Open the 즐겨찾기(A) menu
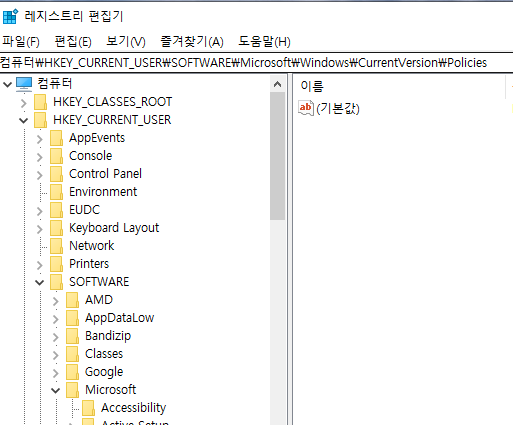This screenshot has height=425, width=513. click(x=192, y=42)
